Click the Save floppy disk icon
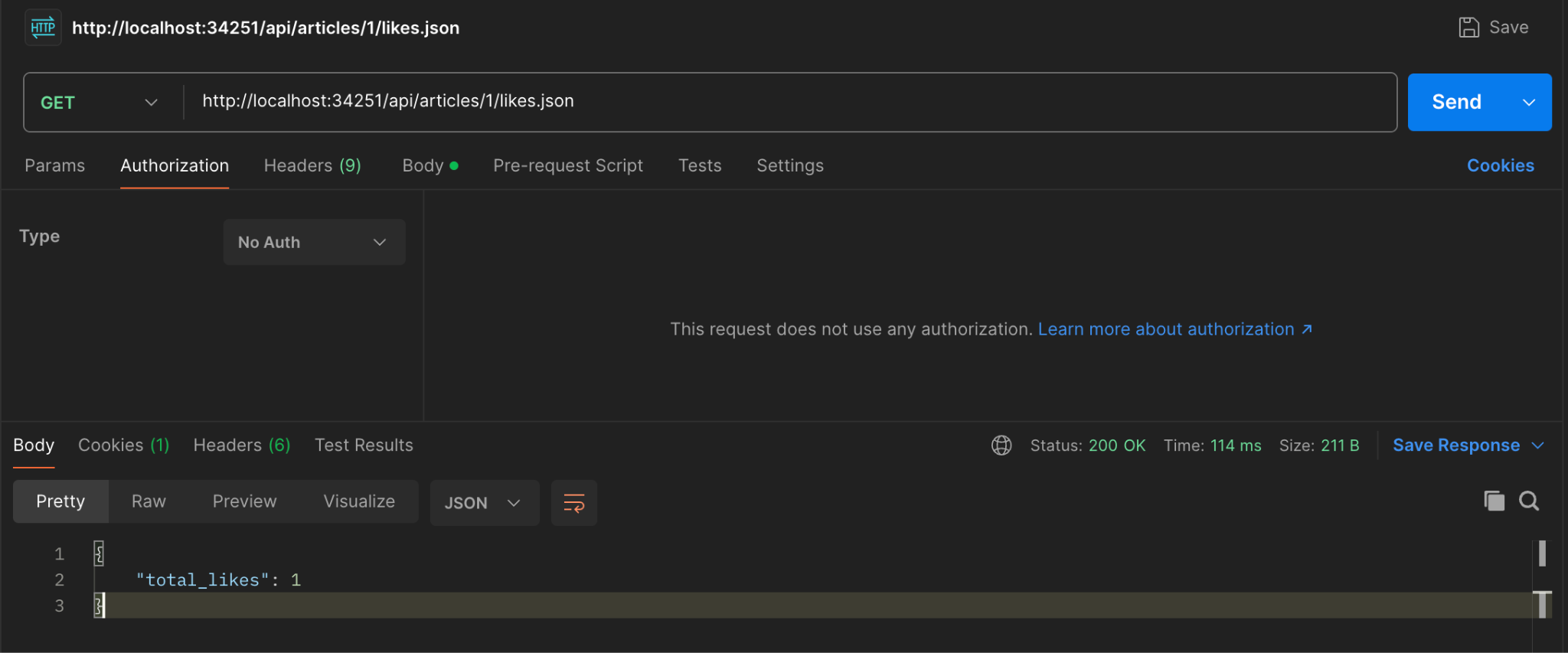Viewport: 1568px width, 653px height. (1468, 28)
